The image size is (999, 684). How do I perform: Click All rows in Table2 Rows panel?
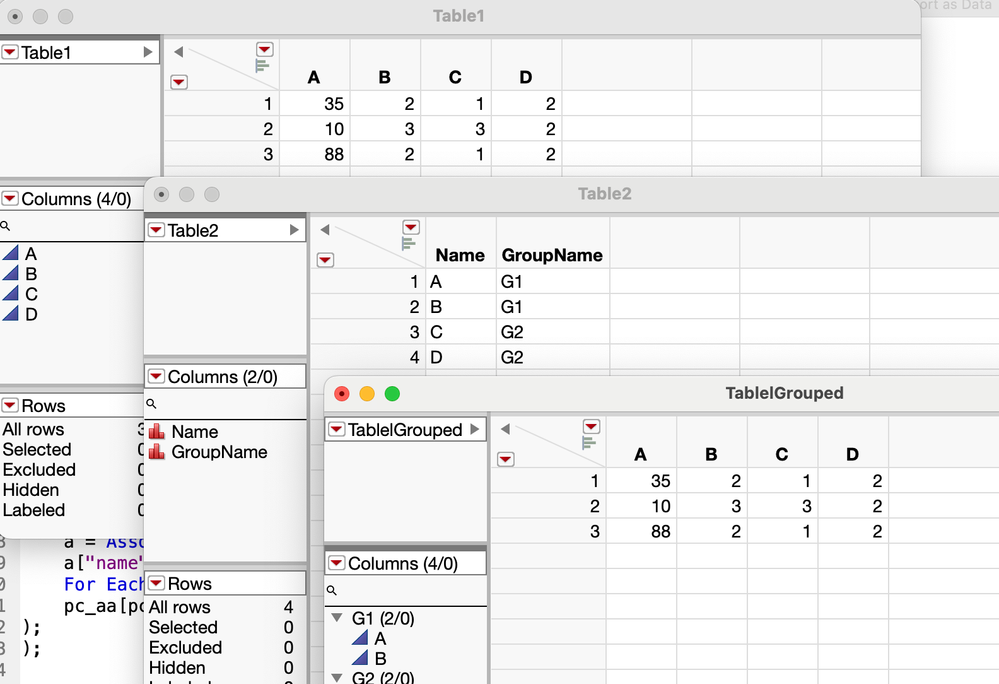pos(180,607)
